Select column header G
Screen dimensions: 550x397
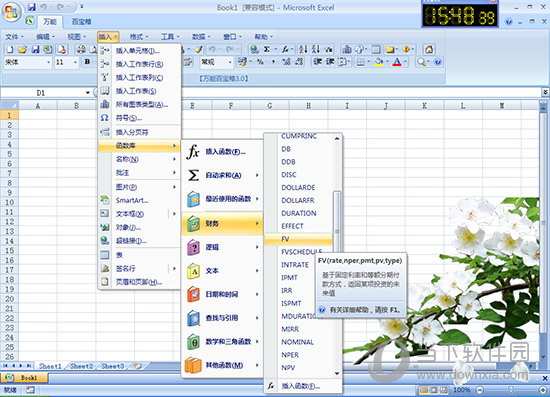(x=270, y=106)
